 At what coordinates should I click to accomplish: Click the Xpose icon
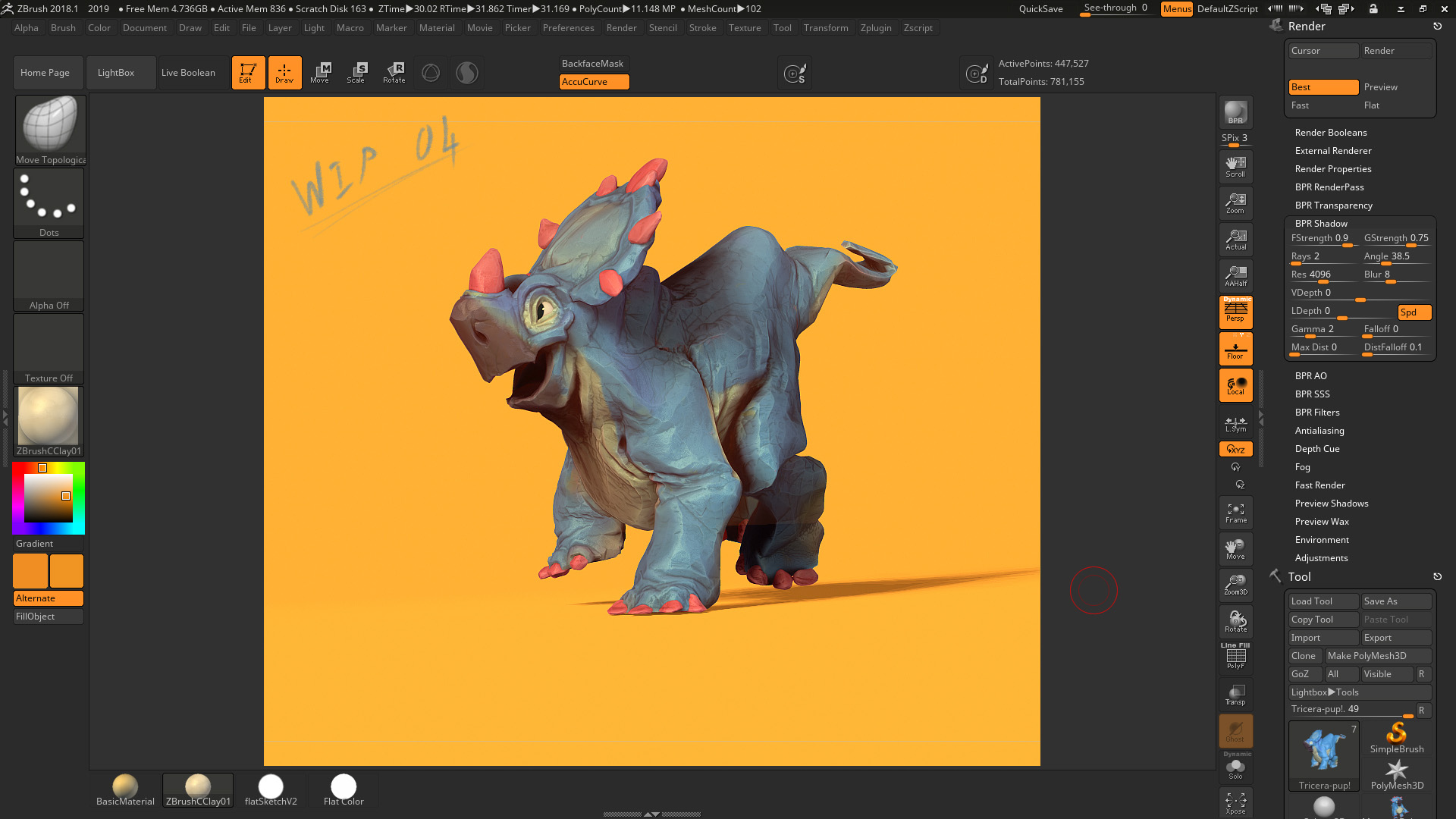1235,803
